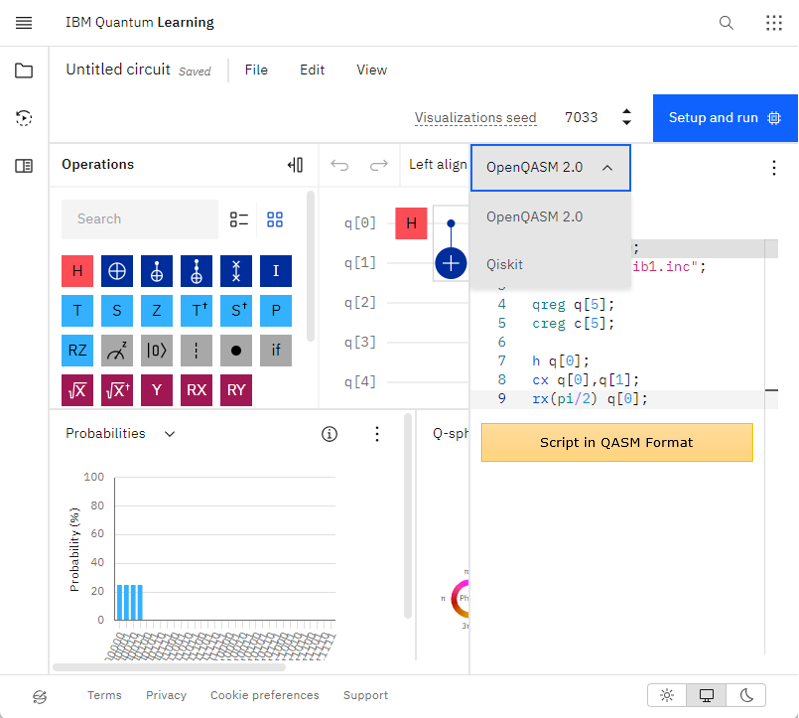Choose OpenQASM 2.0 from the dropdown list
Image resolution: width=799 pixels, height=718 pixels.
(x=550, y=217)
